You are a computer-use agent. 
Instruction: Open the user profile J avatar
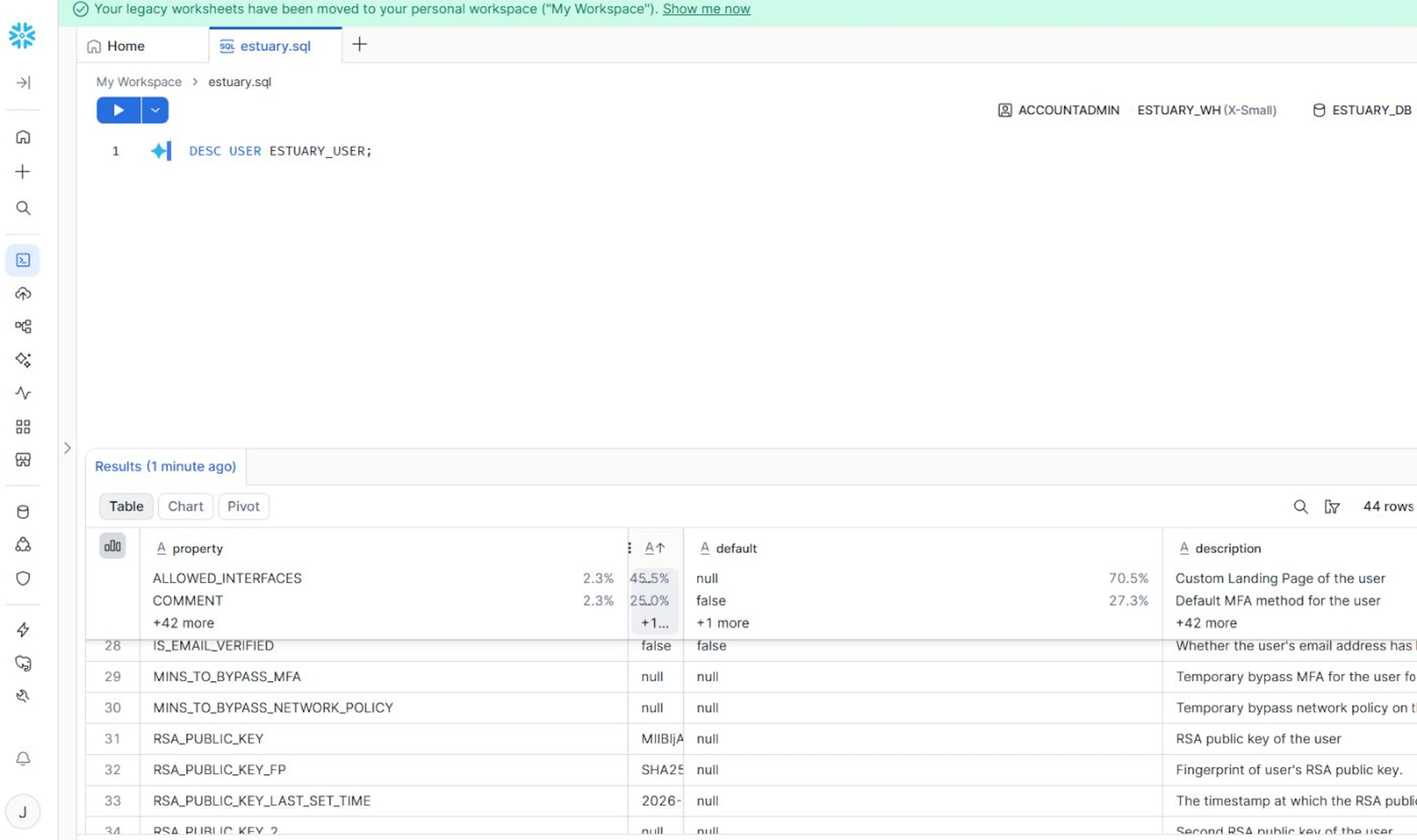[x=23, y=812]
